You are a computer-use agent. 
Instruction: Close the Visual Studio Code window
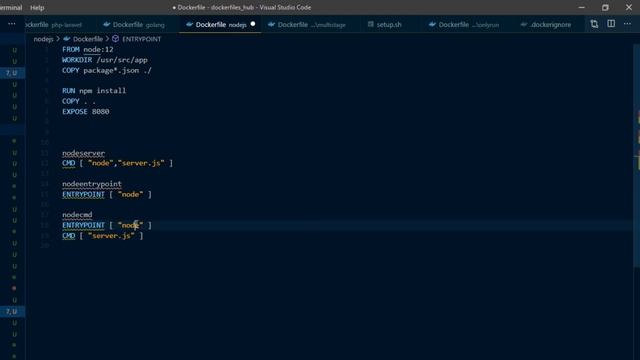click(629, 7)
